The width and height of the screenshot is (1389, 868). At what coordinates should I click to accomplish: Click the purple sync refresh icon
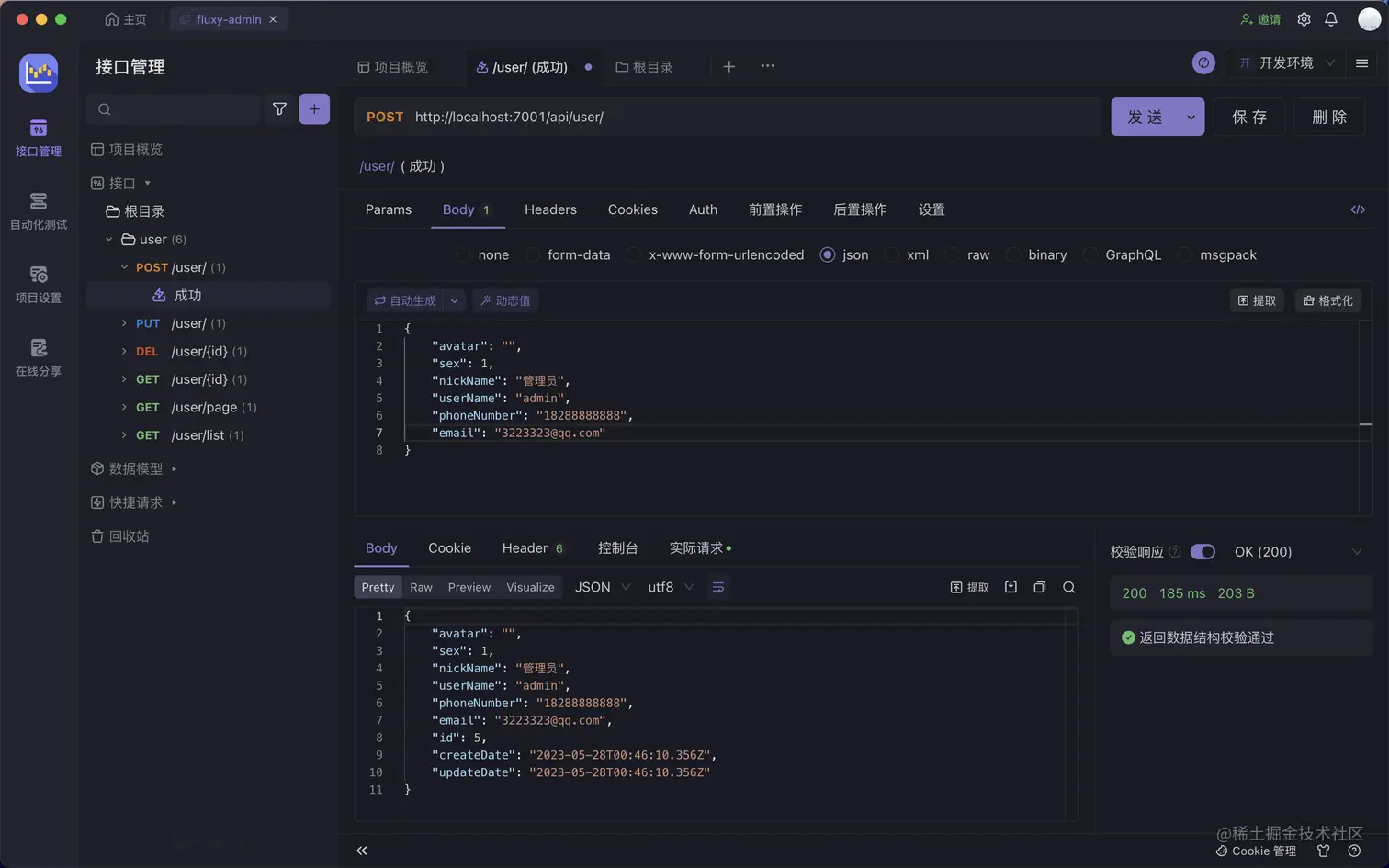[x=1203, y=62]
